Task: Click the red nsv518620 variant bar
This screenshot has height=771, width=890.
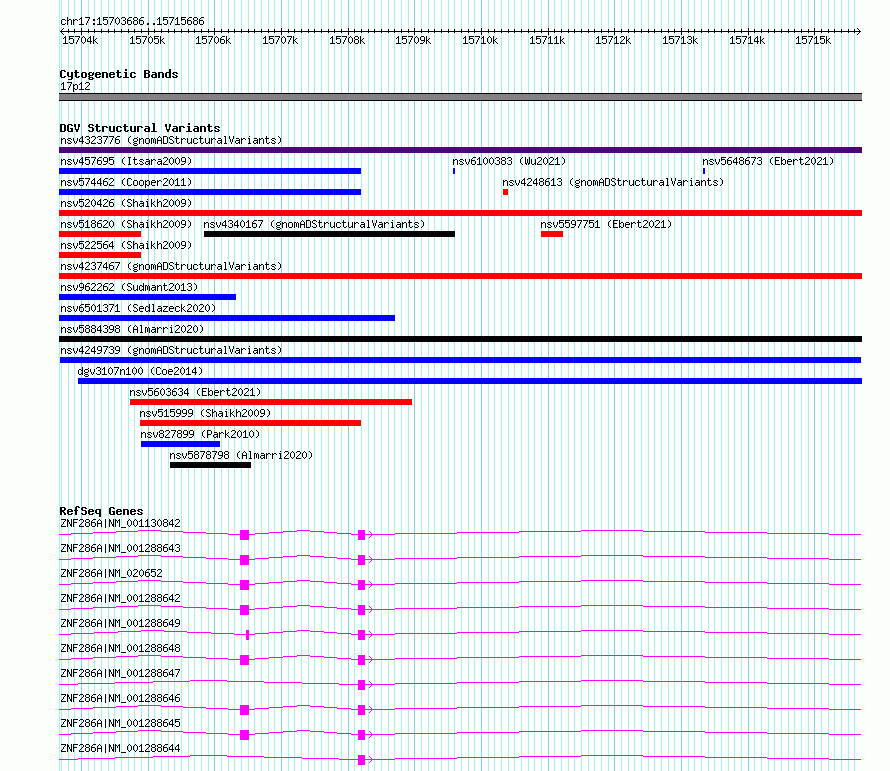Action: coord(100,234)
